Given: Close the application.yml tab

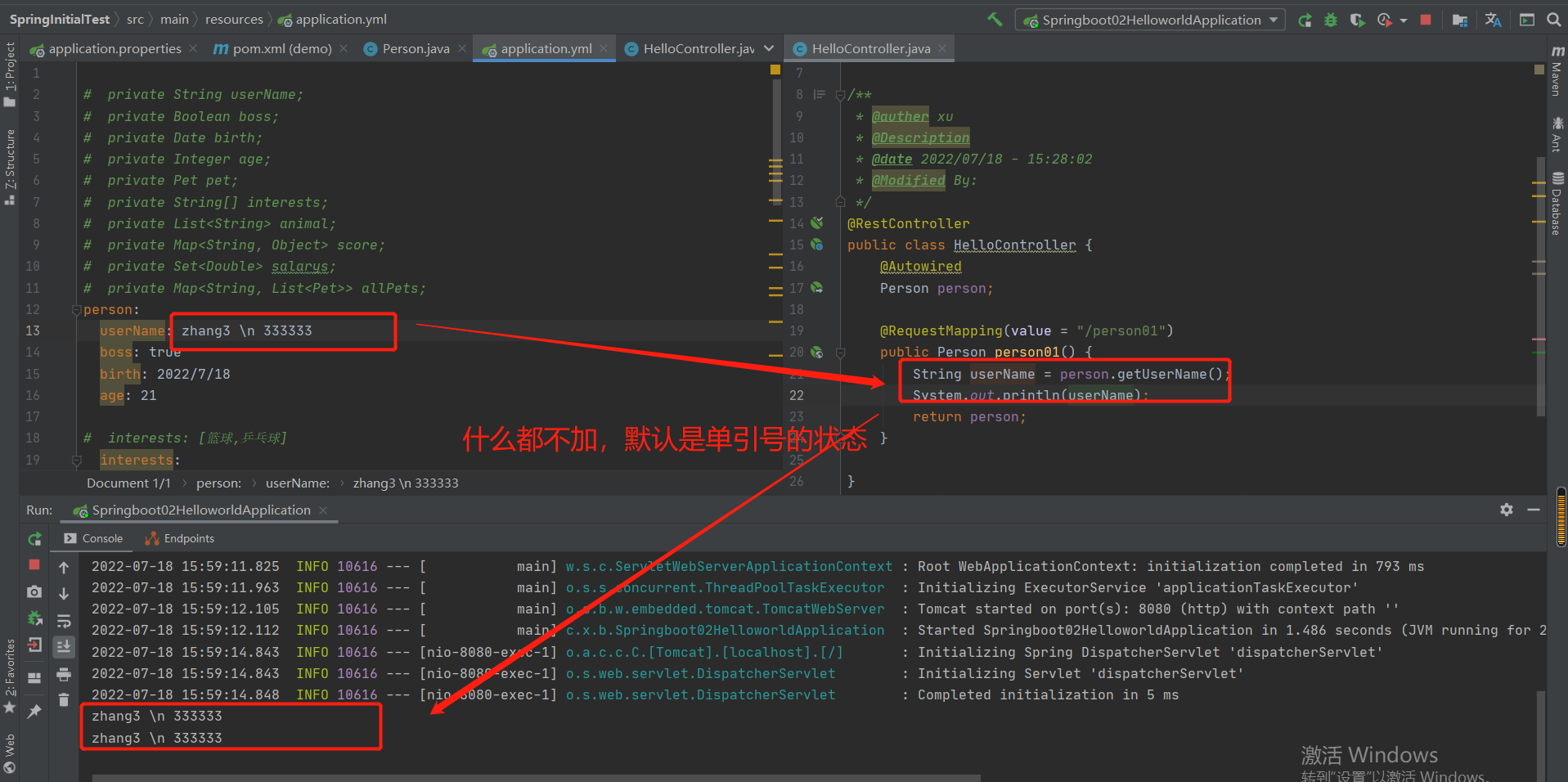Looking at the screenshot, I should point(604,49).
